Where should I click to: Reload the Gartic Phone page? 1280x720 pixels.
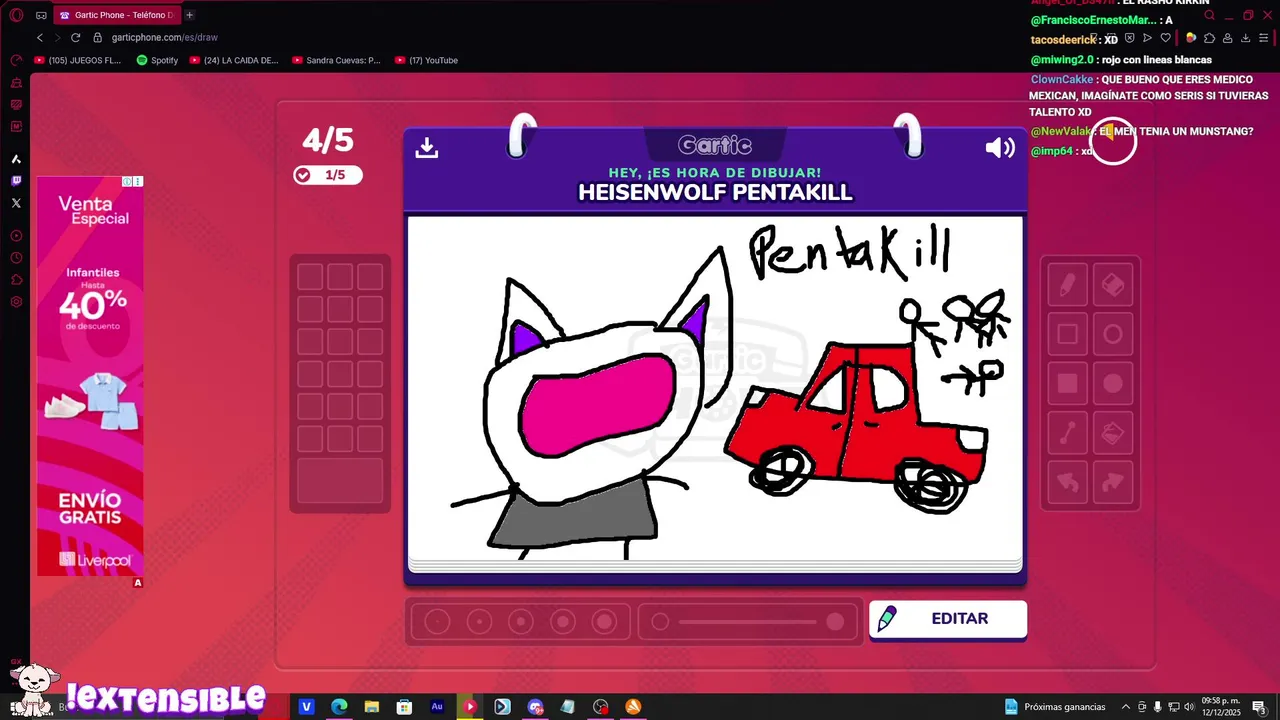coord(75,37)
